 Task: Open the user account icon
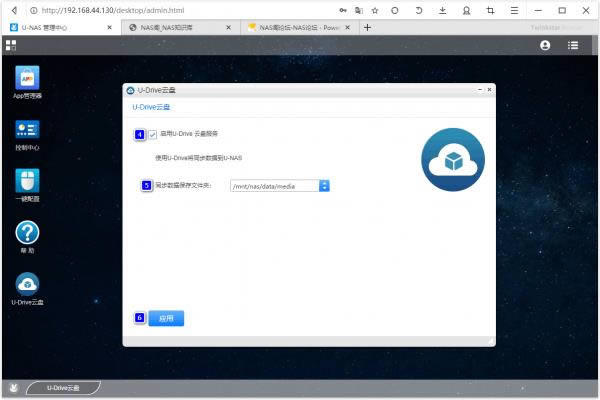[545, 45]
